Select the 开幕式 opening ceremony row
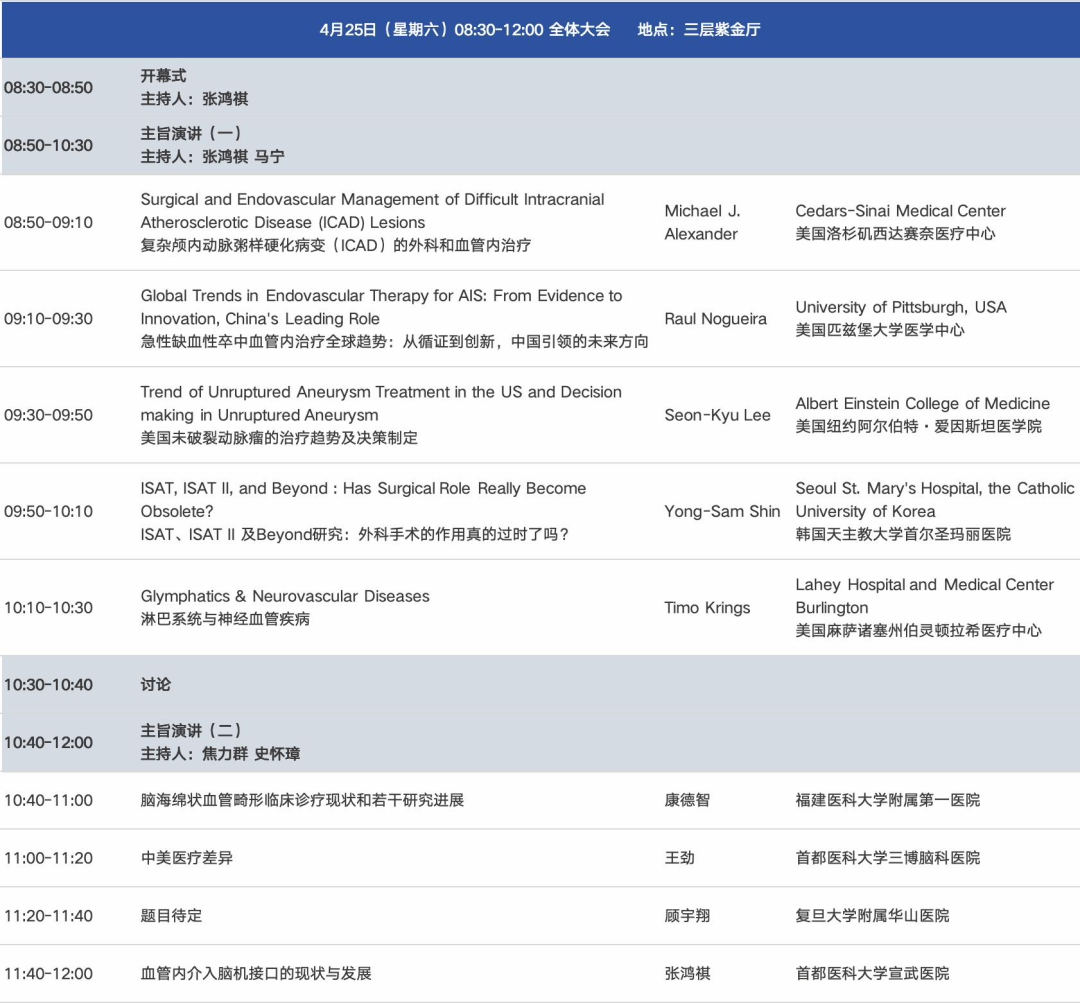This screenshot has width=1080, height=1003. 163,76
